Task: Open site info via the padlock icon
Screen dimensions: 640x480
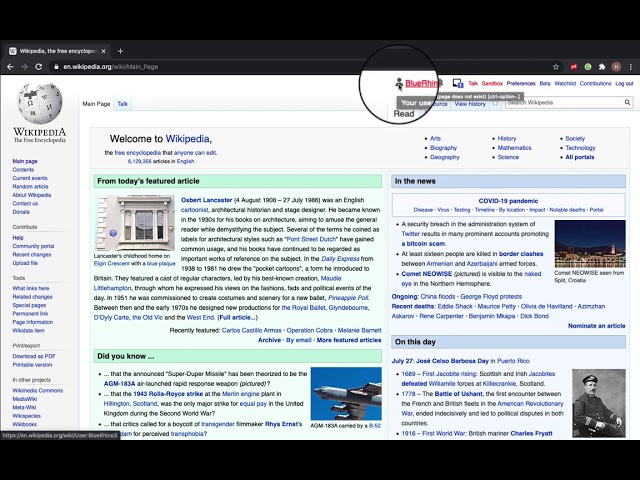Action: coord(56,67)
